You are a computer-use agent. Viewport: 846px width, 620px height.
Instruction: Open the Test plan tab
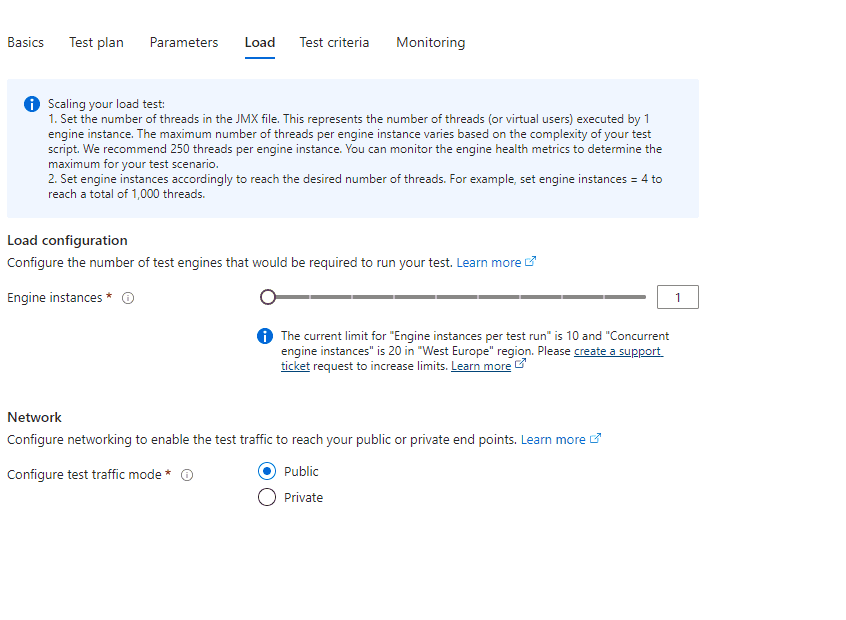[x=96, y=42]
